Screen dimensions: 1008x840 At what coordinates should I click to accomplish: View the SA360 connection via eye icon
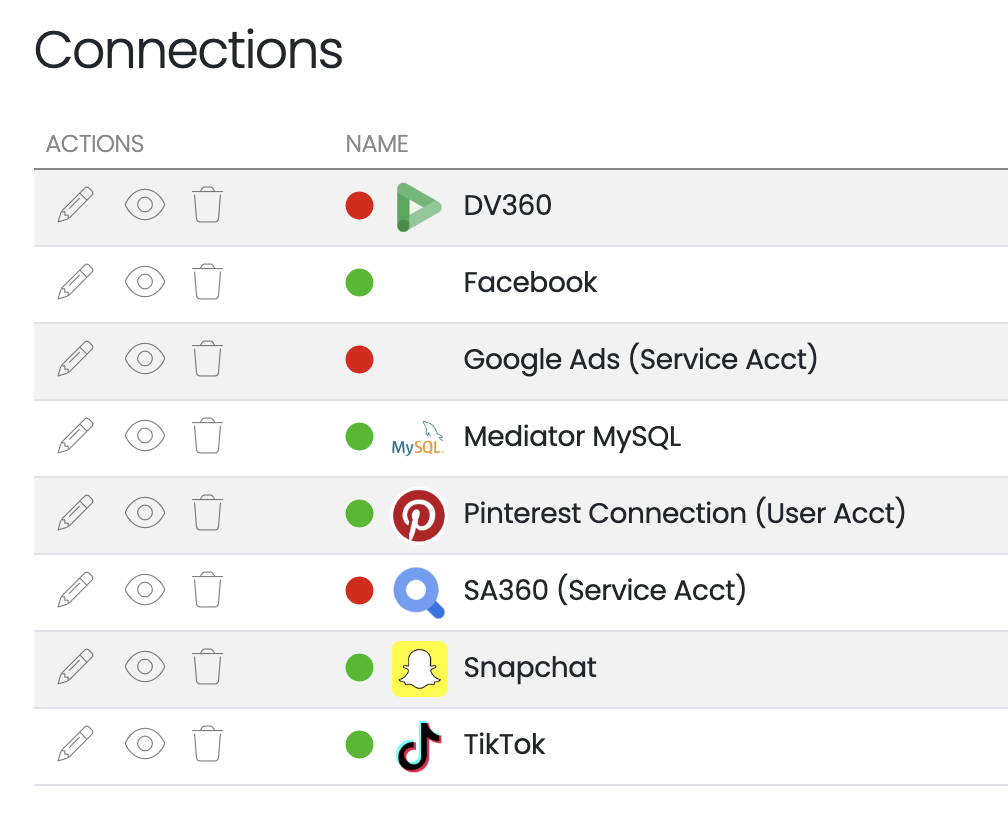pyautogui.click(x=145, y=589)
